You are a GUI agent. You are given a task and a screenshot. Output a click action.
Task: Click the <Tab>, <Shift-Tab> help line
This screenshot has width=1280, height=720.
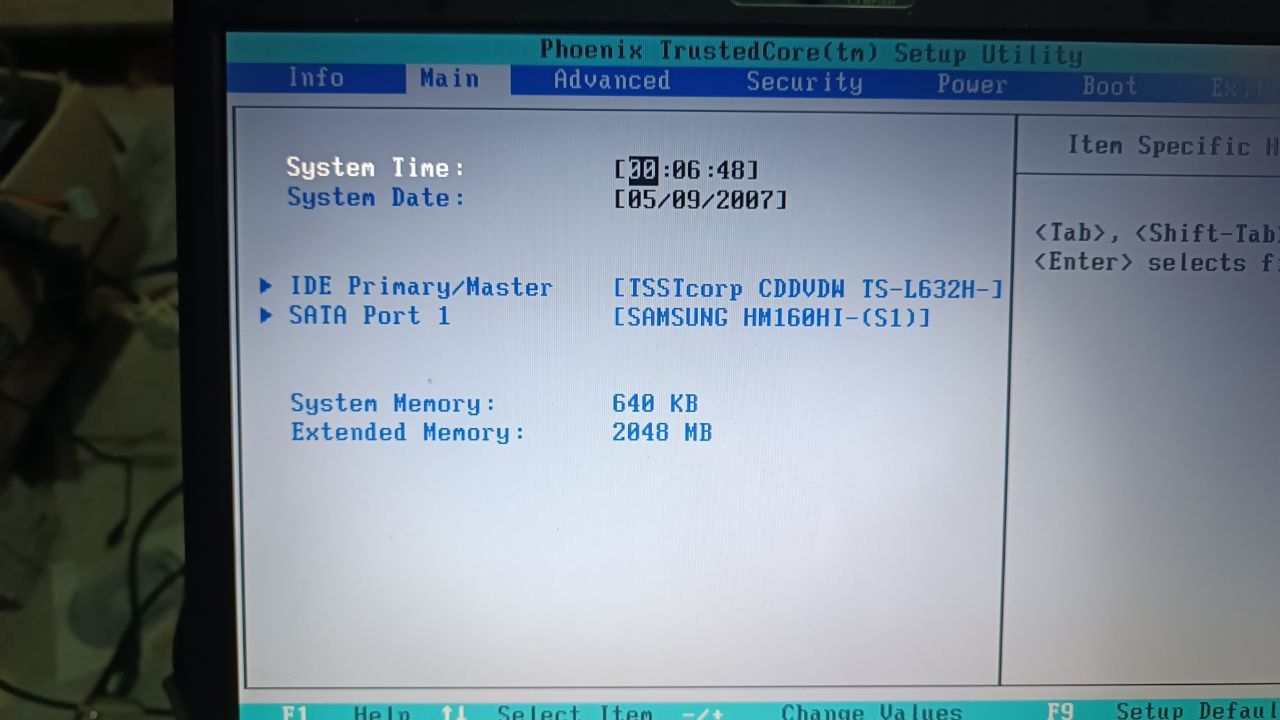pos(1157,234)
